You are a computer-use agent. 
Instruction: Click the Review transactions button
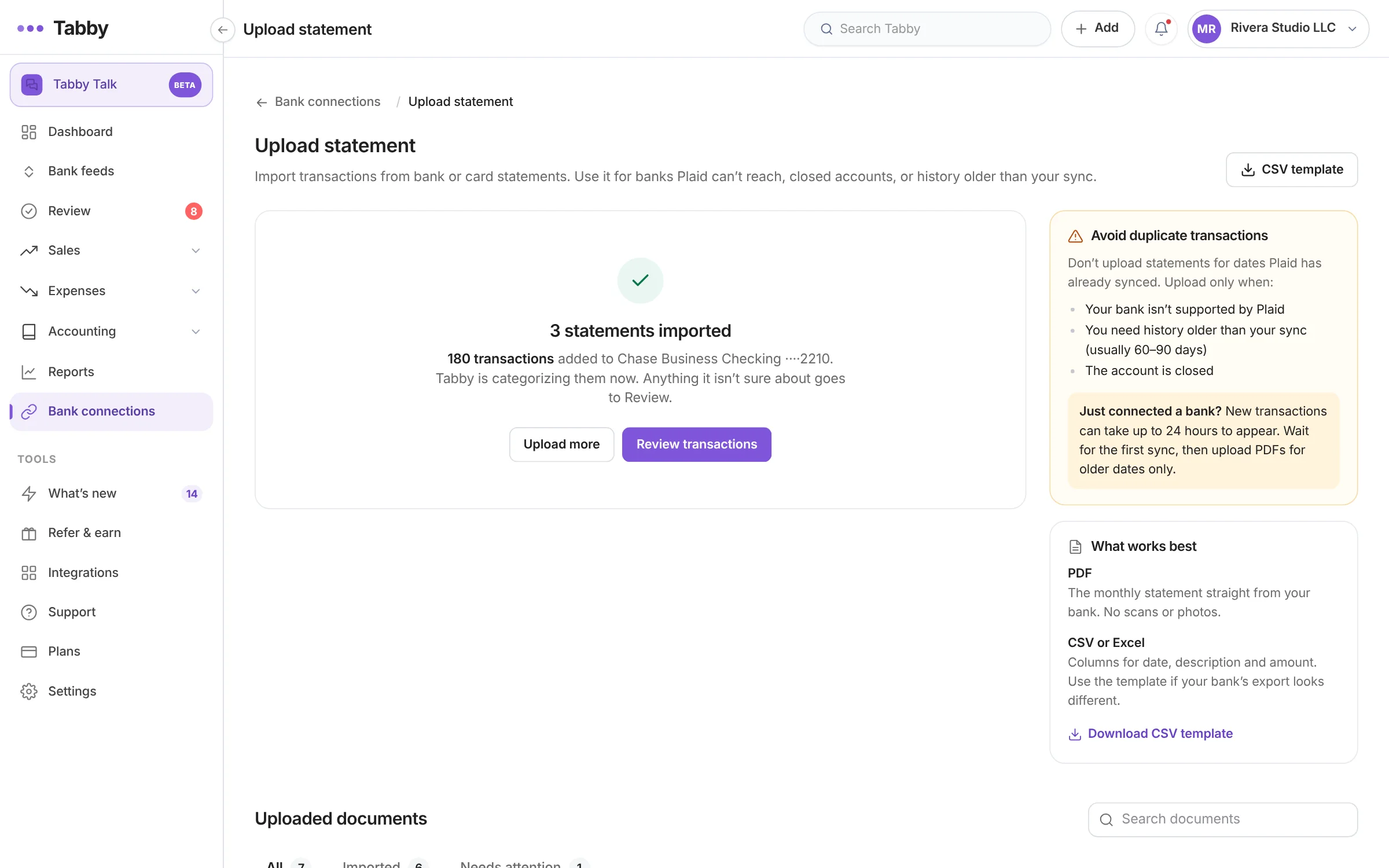pos(697,444)
